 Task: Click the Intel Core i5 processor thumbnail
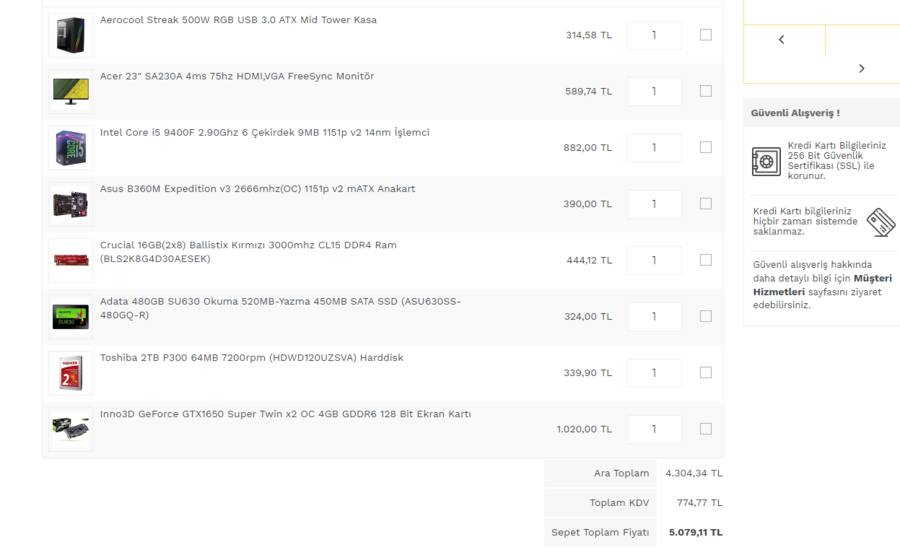point(70,147)
